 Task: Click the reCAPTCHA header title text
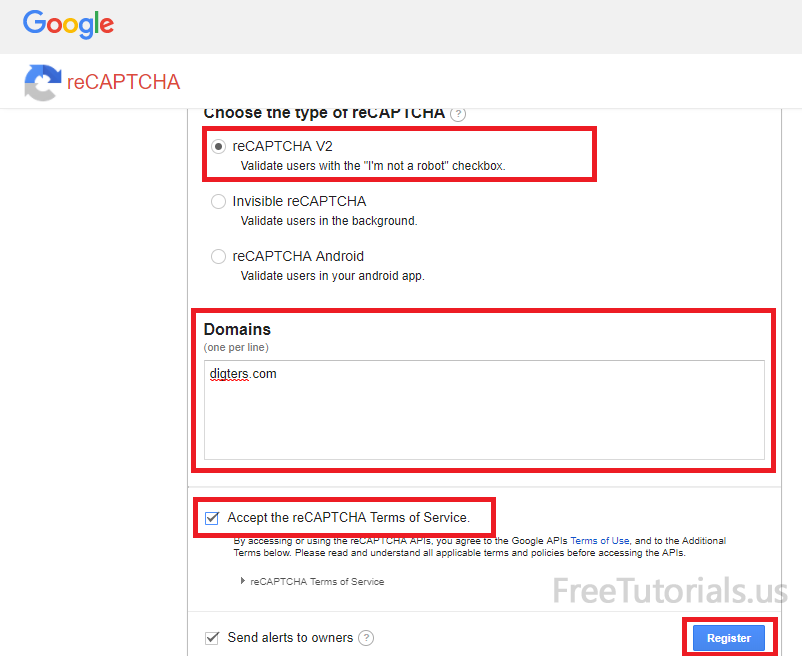[x=123, y=82]
